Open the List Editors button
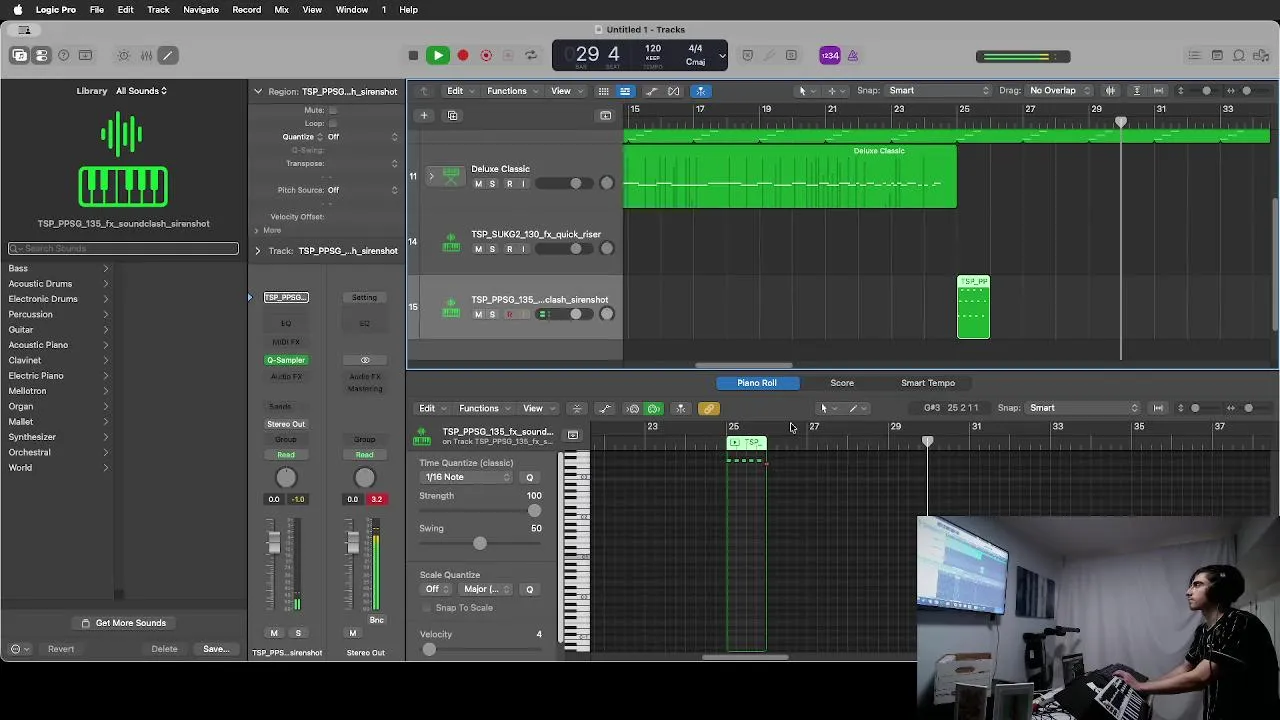The image size is (1280, 720). (1194, 56)
